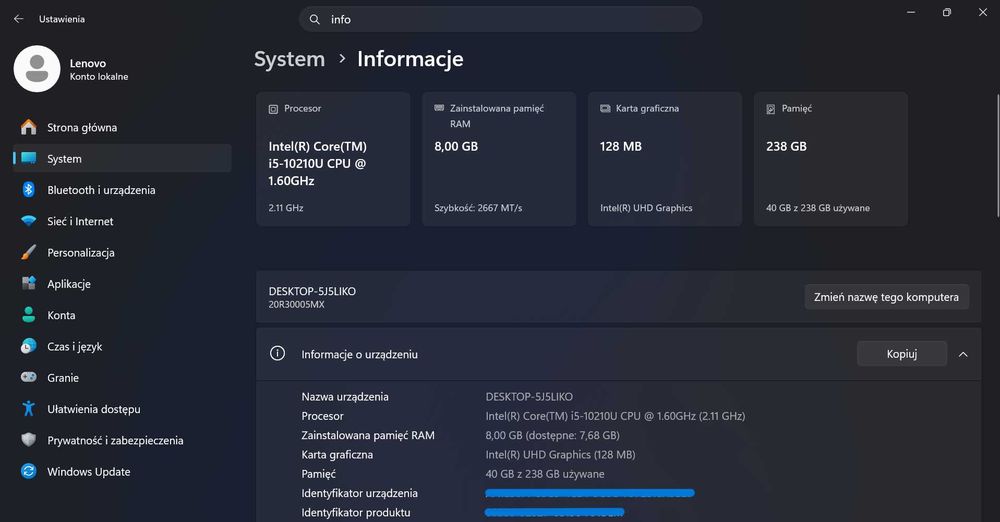Click the breadcrumb chevron after System
The width and height of the screenshot is (1000, 522).
click(342, 59)
